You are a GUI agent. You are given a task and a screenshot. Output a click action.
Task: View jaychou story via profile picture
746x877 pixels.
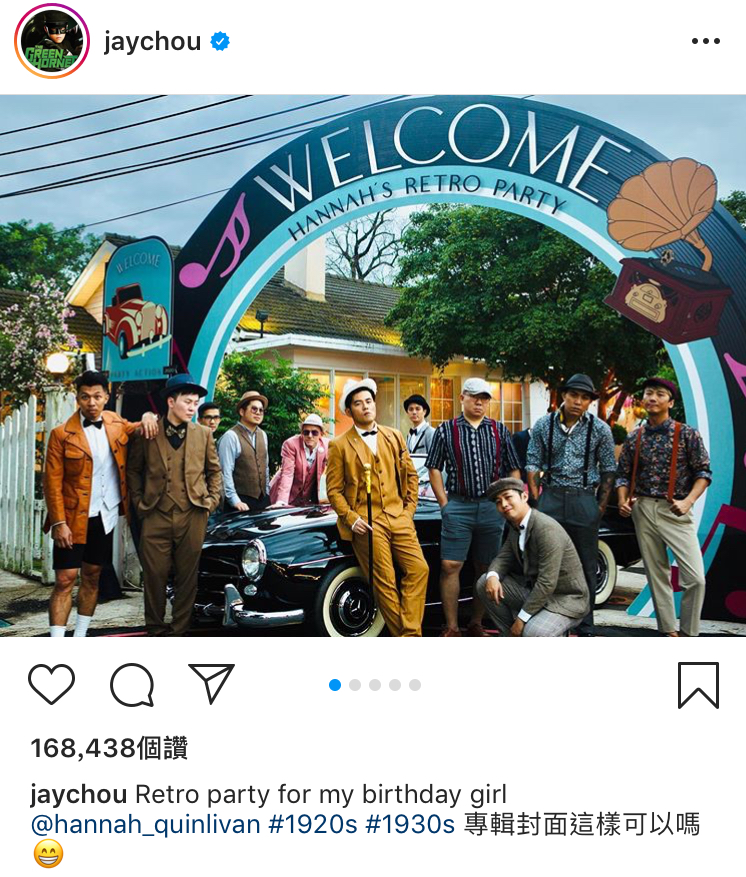click(52, 41)
